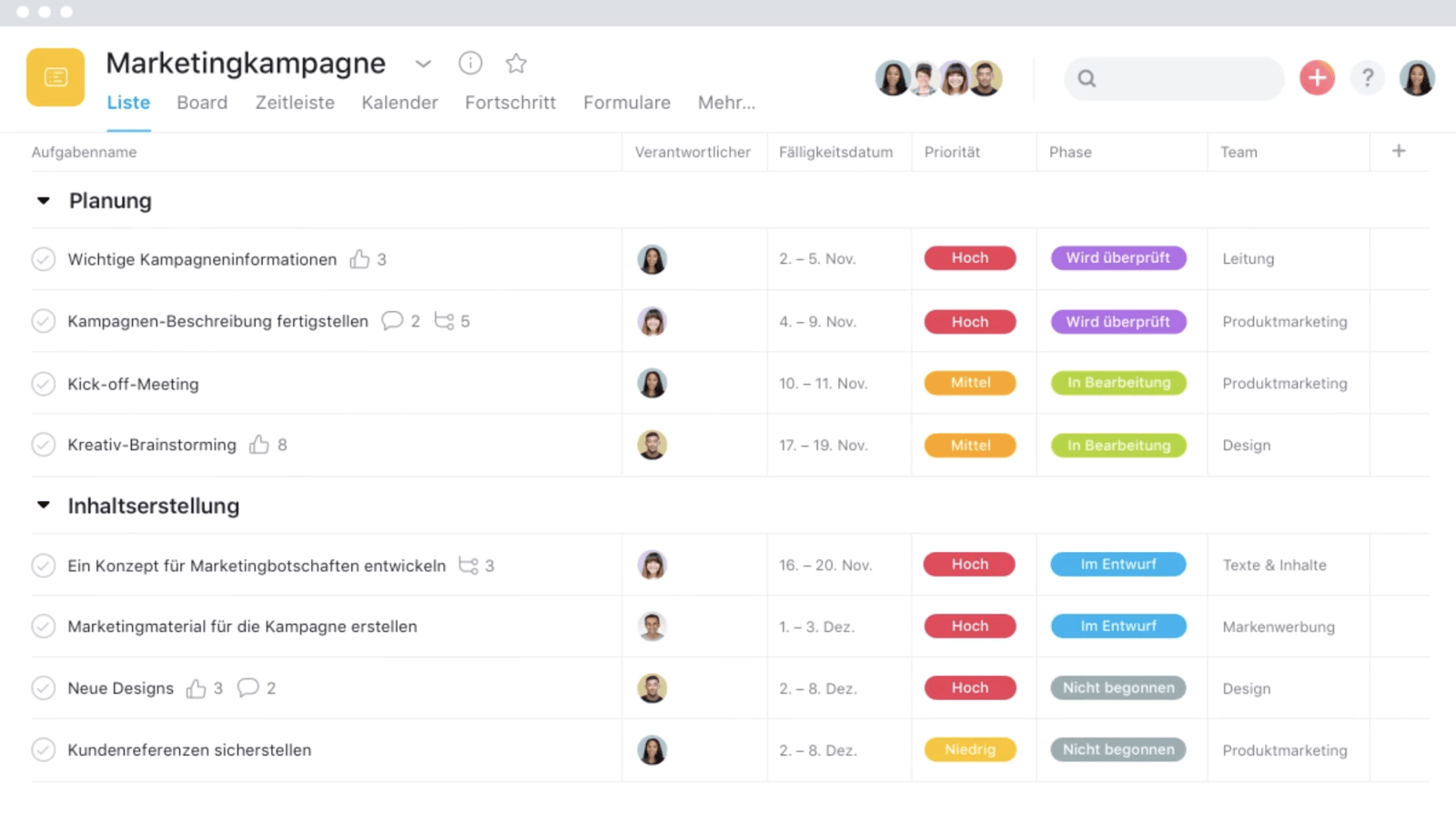
Task: Like the Neue Designs task
Action: [196, 688]
